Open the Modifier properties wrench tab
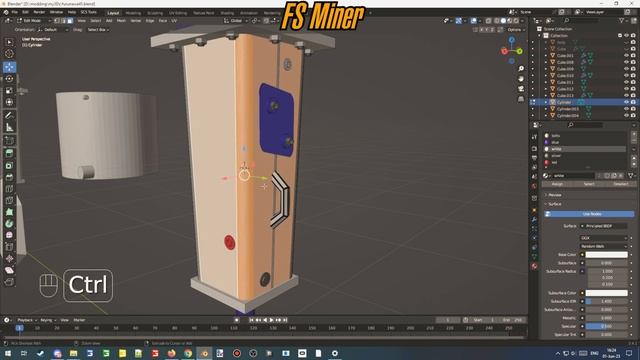 point(534,220)
